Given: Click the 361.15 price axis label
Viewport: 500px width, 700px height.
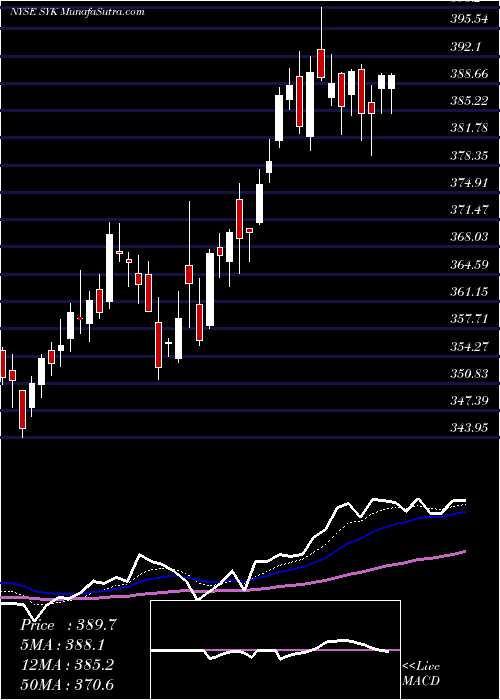Looking at the screenshot, I should click(x=469, y=292).
